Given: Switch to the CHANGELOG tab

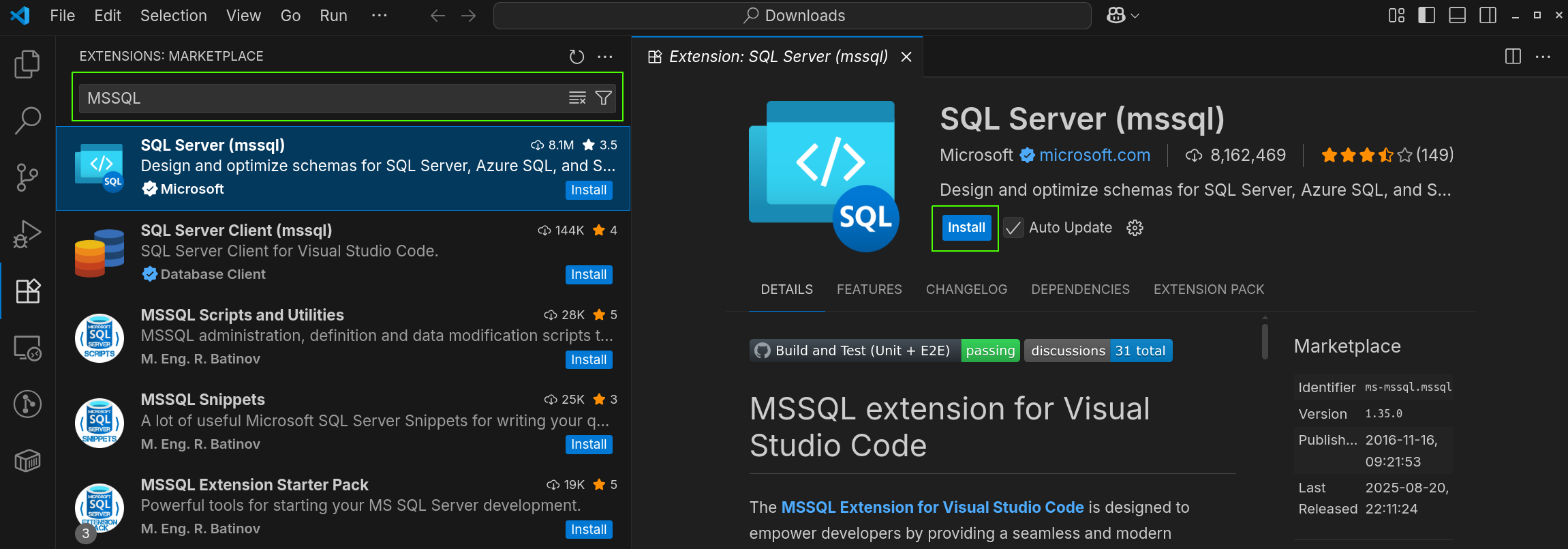Looking at the screenshot, I should pyautogui.click(x=966, y=290).
